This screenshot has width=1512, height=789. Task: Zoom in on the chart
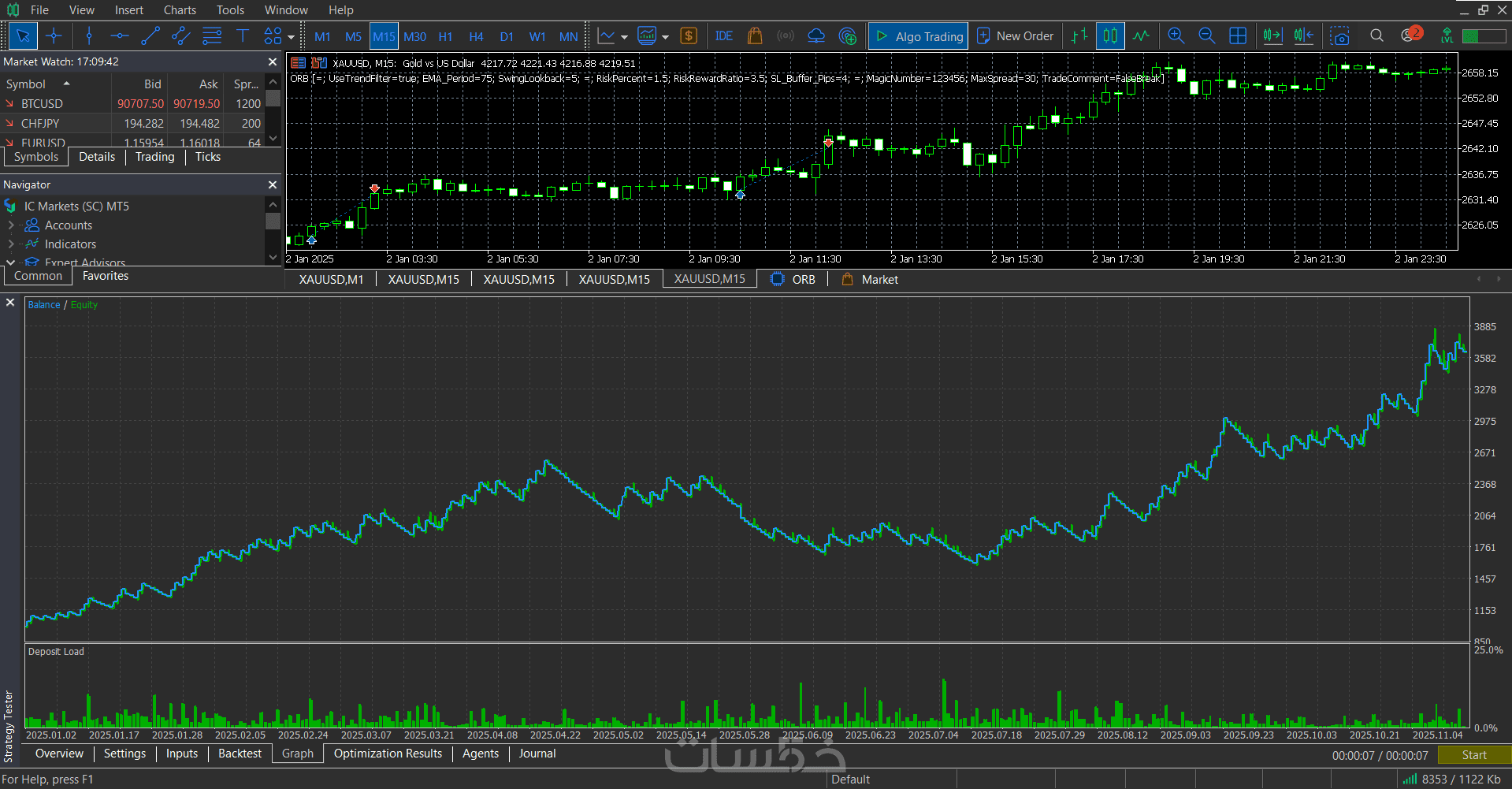[1176, 35]
